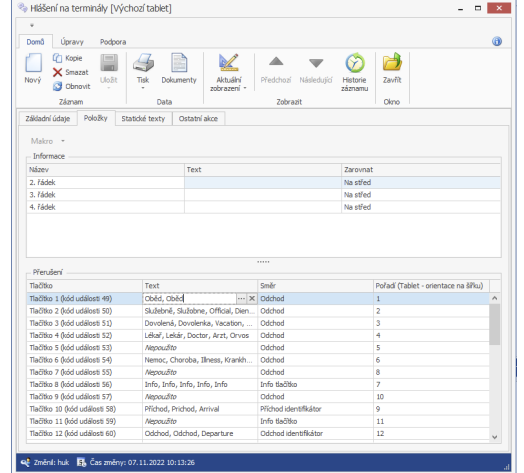The width and height of the screenshot is (524, 473).
Task: Click the Lékař, Lekár, Doctor text cell
Action: 200,335
